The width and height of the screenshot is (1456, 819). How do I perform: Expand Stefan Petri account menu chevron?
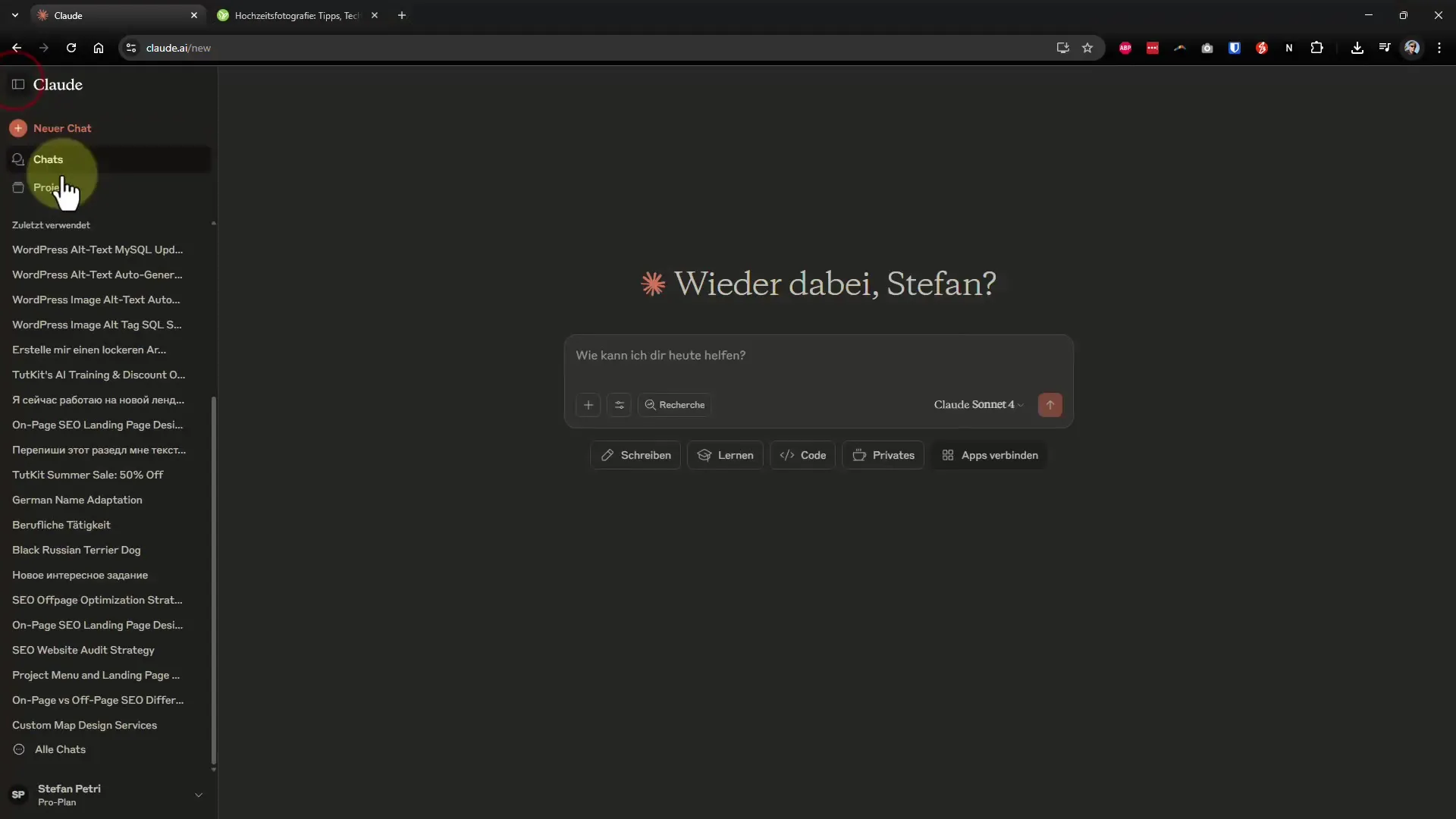pos(199,795)
